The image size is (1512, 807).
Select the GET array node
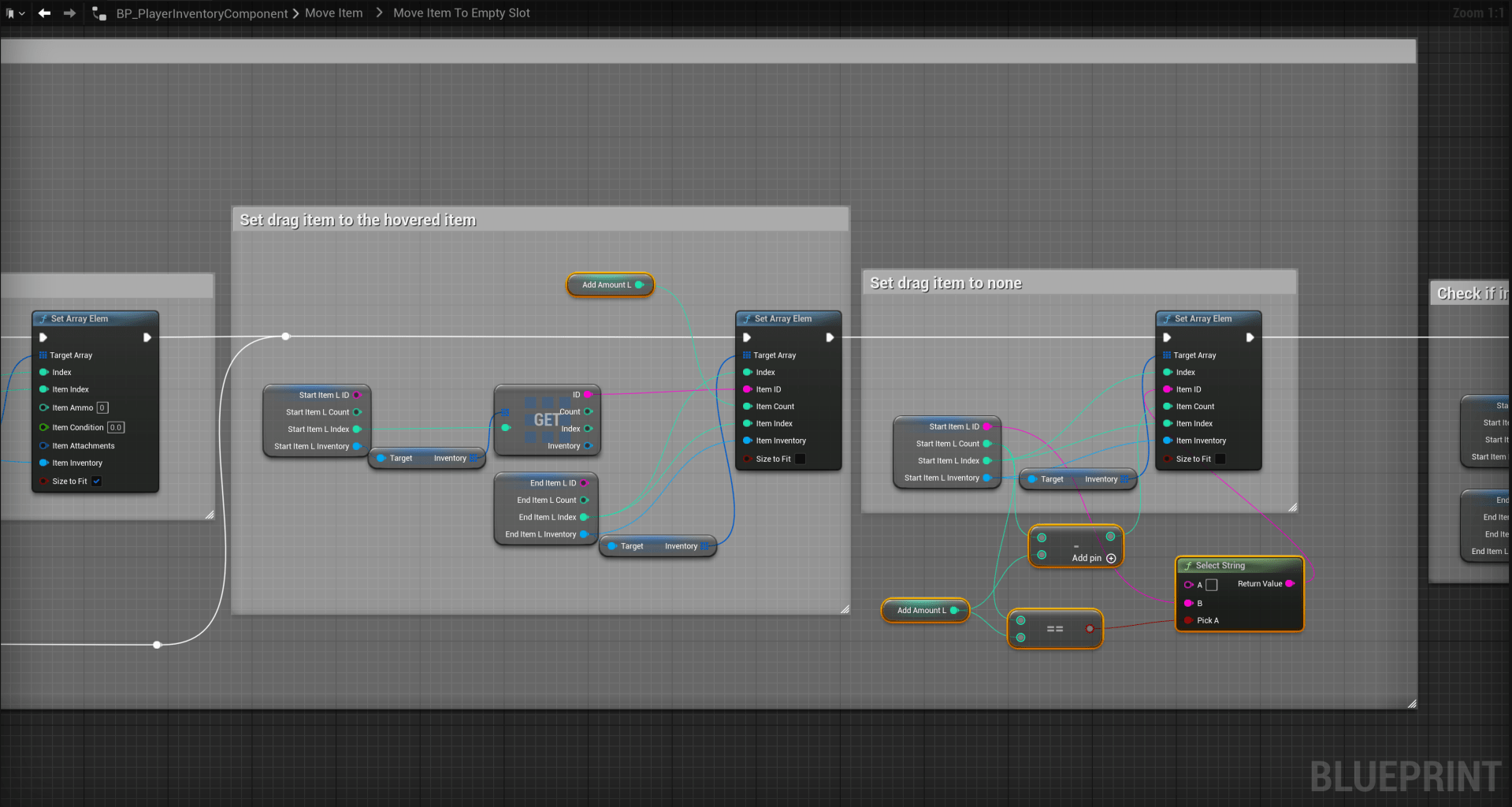(547, 420)
